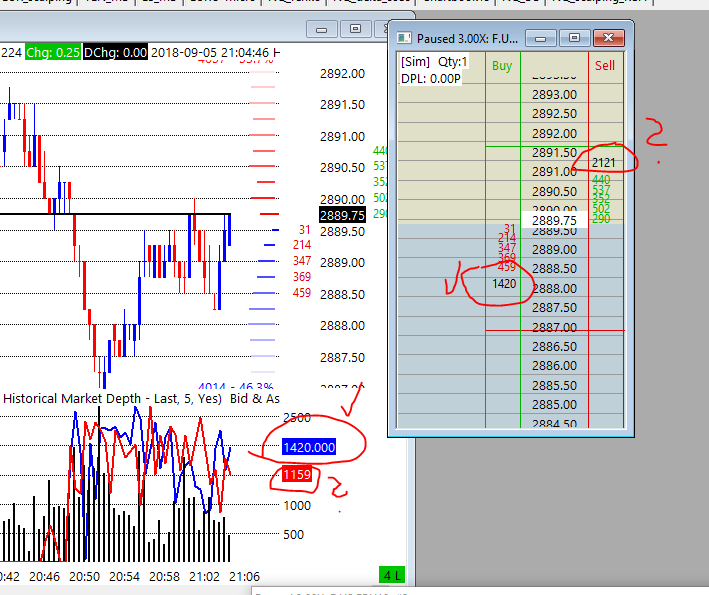Click the Sell column header in DOM
This screenshot has width=709, height=595.
tap(605, 66)
